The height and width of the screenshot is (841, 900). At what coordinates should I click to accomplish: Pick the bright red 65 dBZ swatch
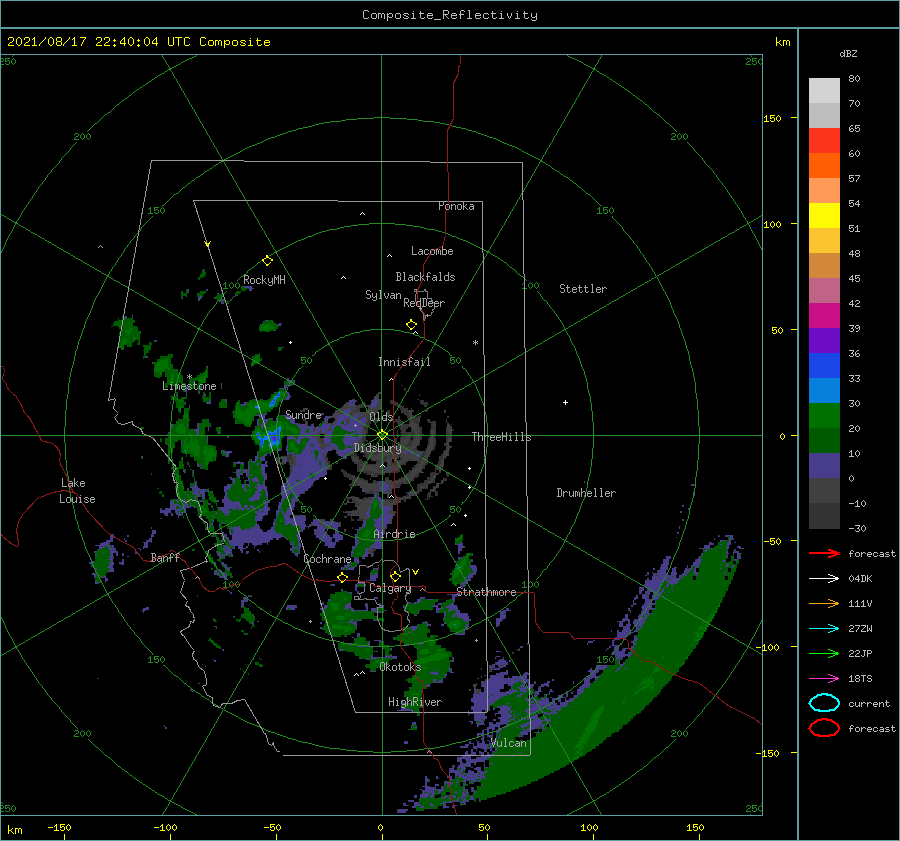click(x=824, y=141)
